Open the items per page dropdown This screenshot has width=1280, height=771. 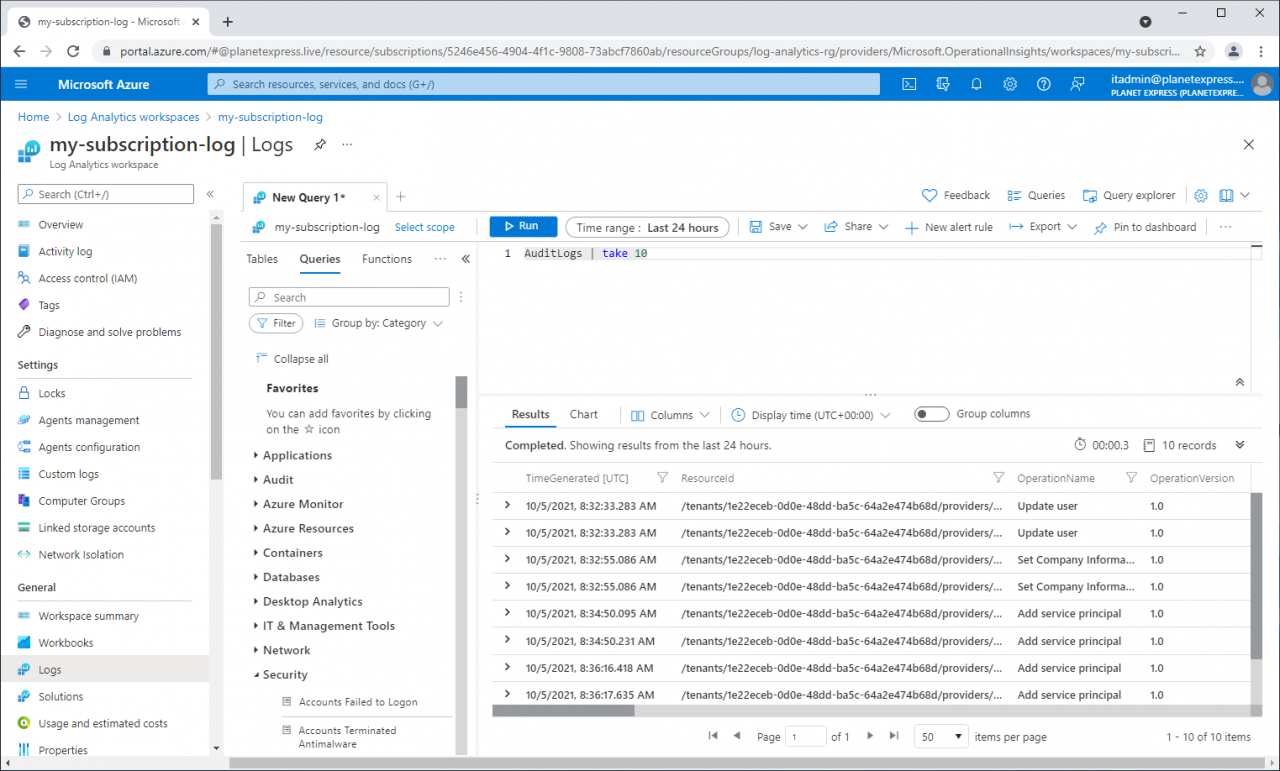(941, 737)
